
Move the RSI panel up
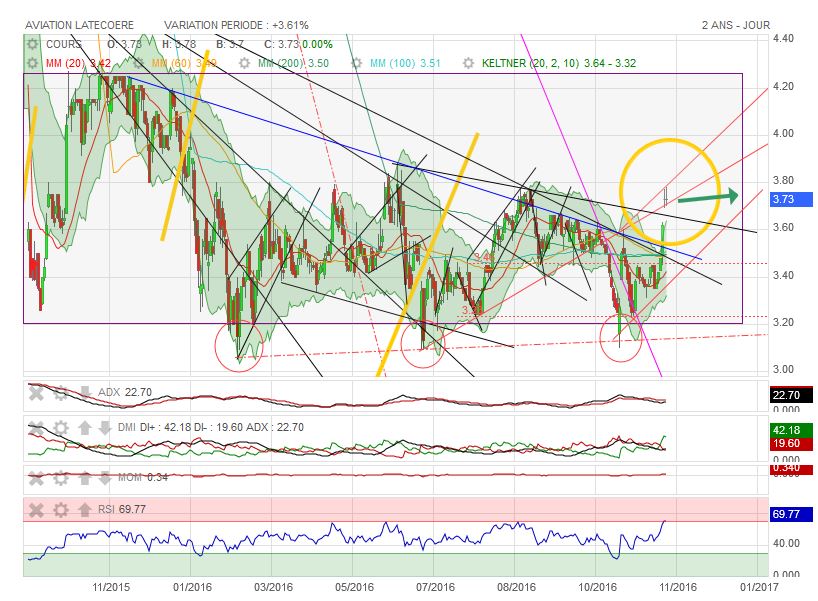pyautogui.click(x=85, y=510)
